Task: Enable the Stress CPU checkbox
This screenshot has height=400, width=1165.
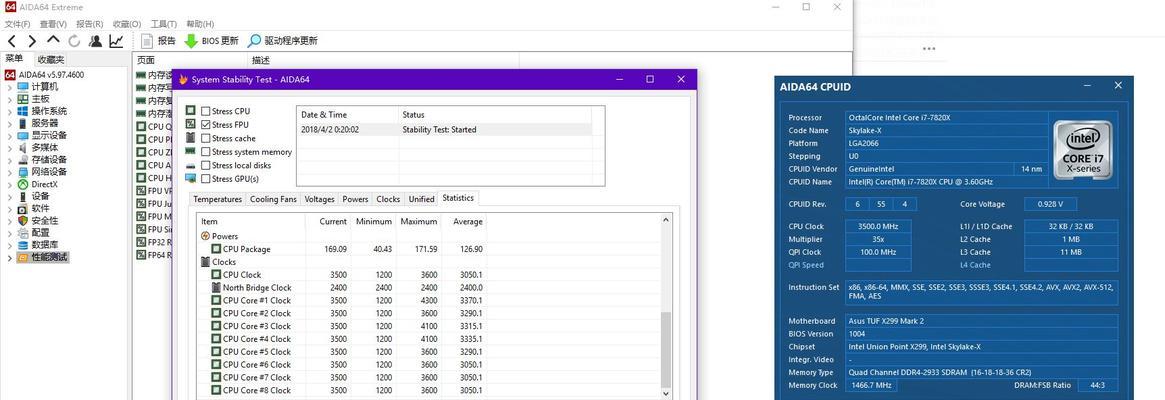Action: [x=206, y=112]
